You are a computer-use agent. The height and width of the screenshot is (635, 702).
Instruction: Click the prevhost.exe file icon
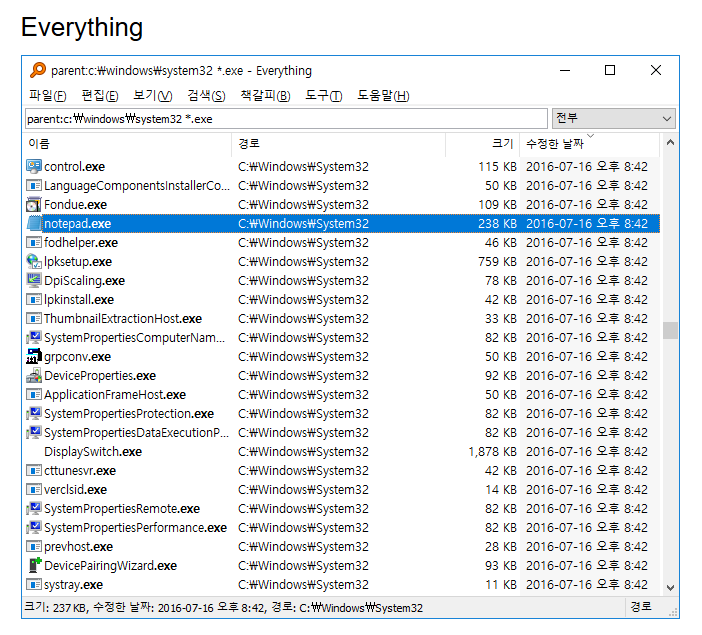pyautogui.click(x=34, y=547)
